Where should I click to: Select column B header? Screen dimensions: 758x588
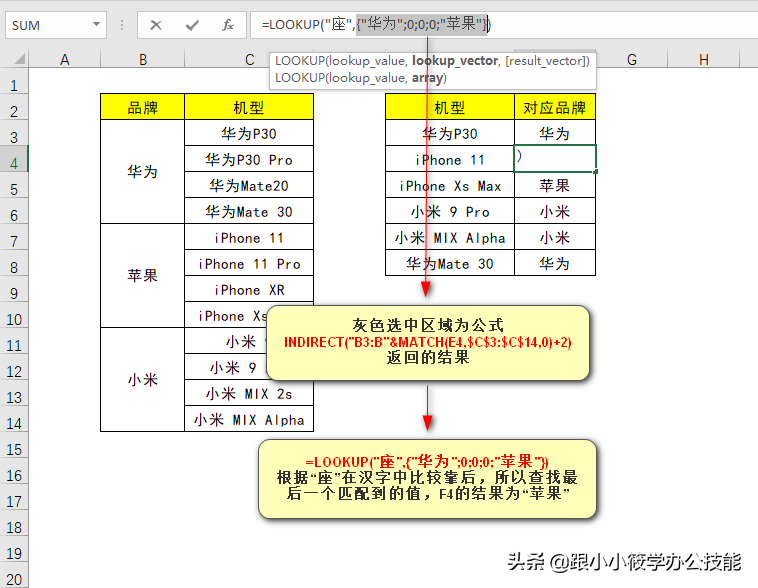(143, 59)
